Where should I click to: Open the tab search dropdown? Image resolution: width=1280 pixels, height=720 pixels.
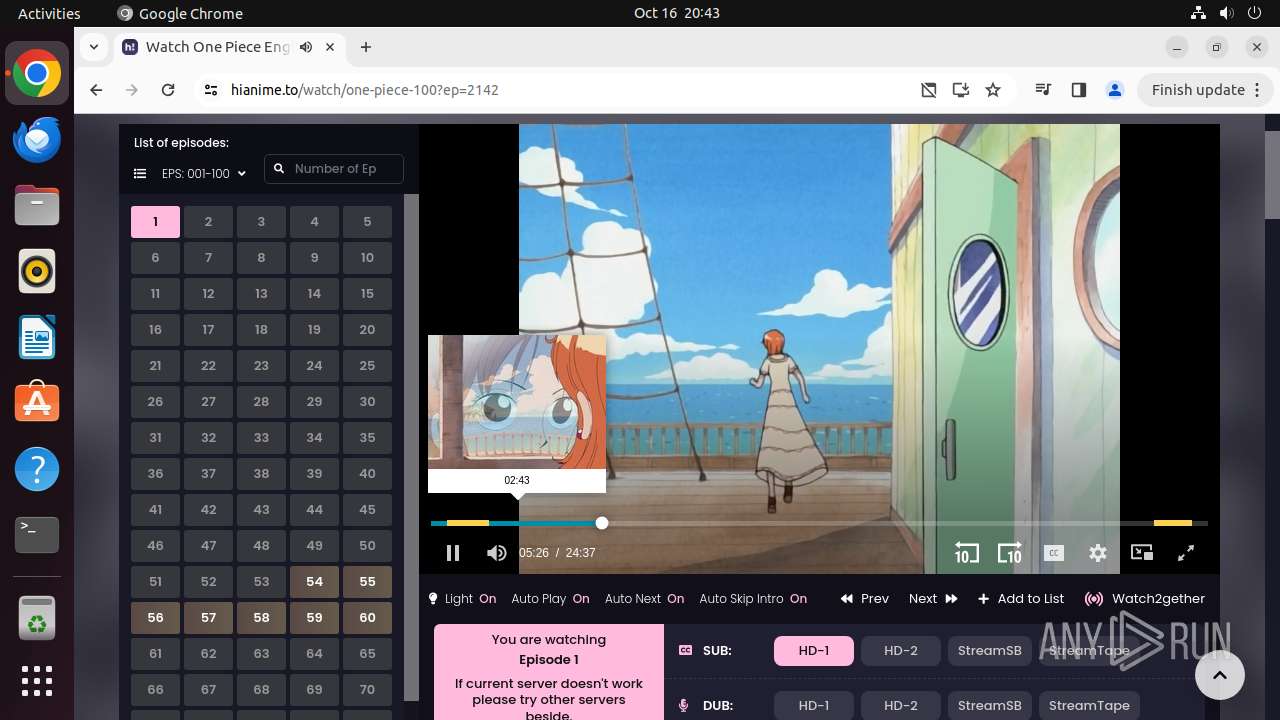tap(93, 47)
